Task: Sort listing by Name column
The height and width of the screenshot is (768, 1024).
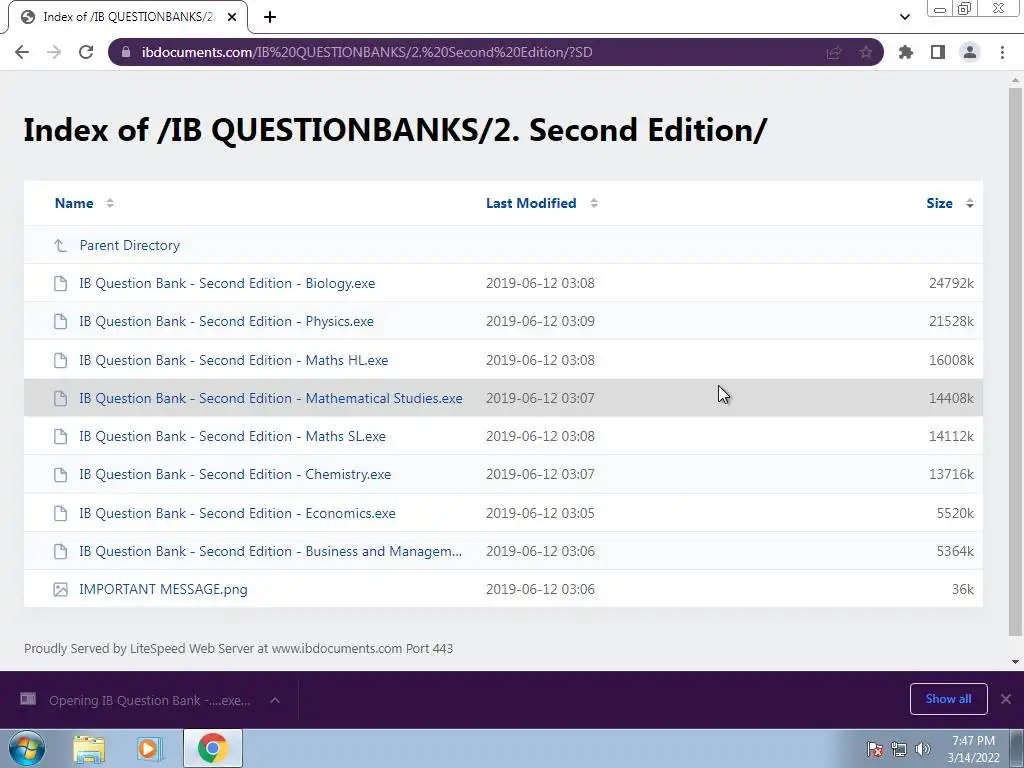Action: (74, 203)
